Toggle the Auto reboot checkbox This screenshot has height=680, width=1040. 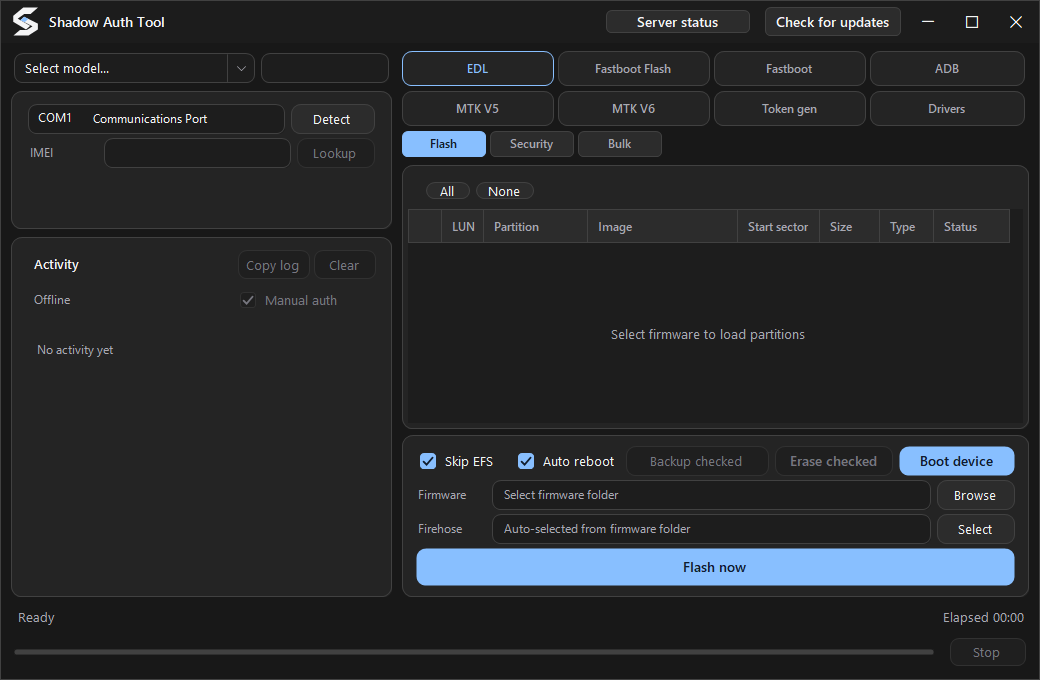(x=526, y=461)
